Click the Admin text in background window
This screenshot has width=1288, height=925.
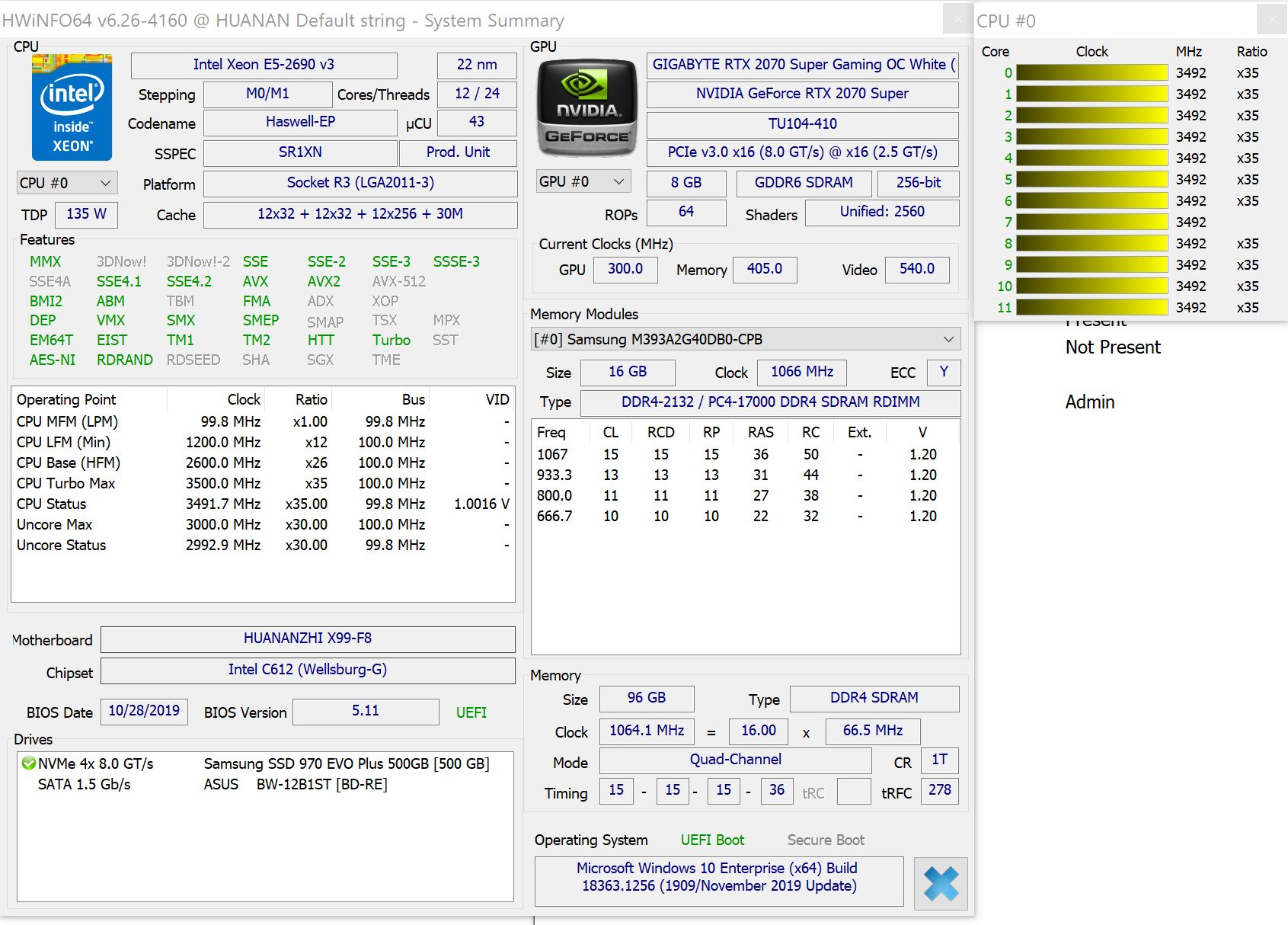(1090, 402)
